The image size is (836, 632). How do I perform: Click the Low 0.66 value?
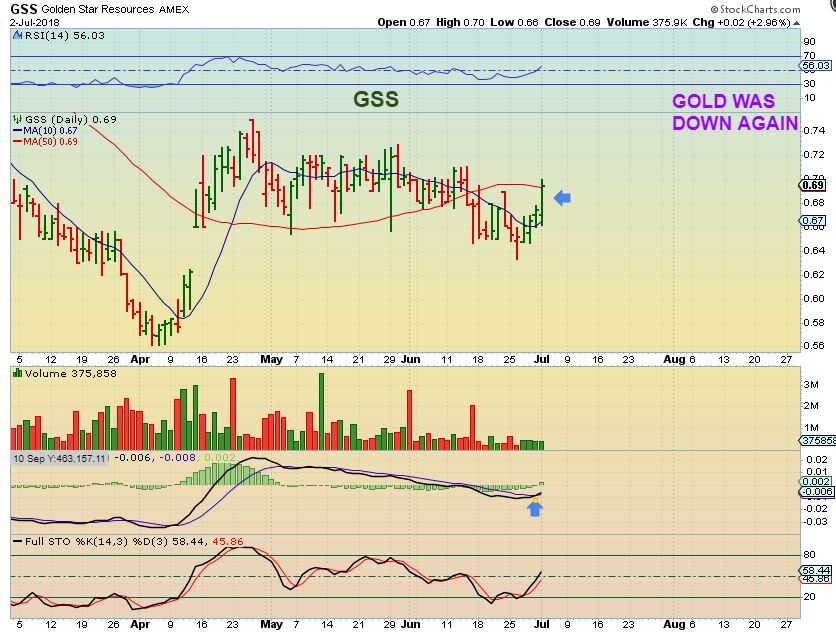pyautogui.click(x=515, y=22)
